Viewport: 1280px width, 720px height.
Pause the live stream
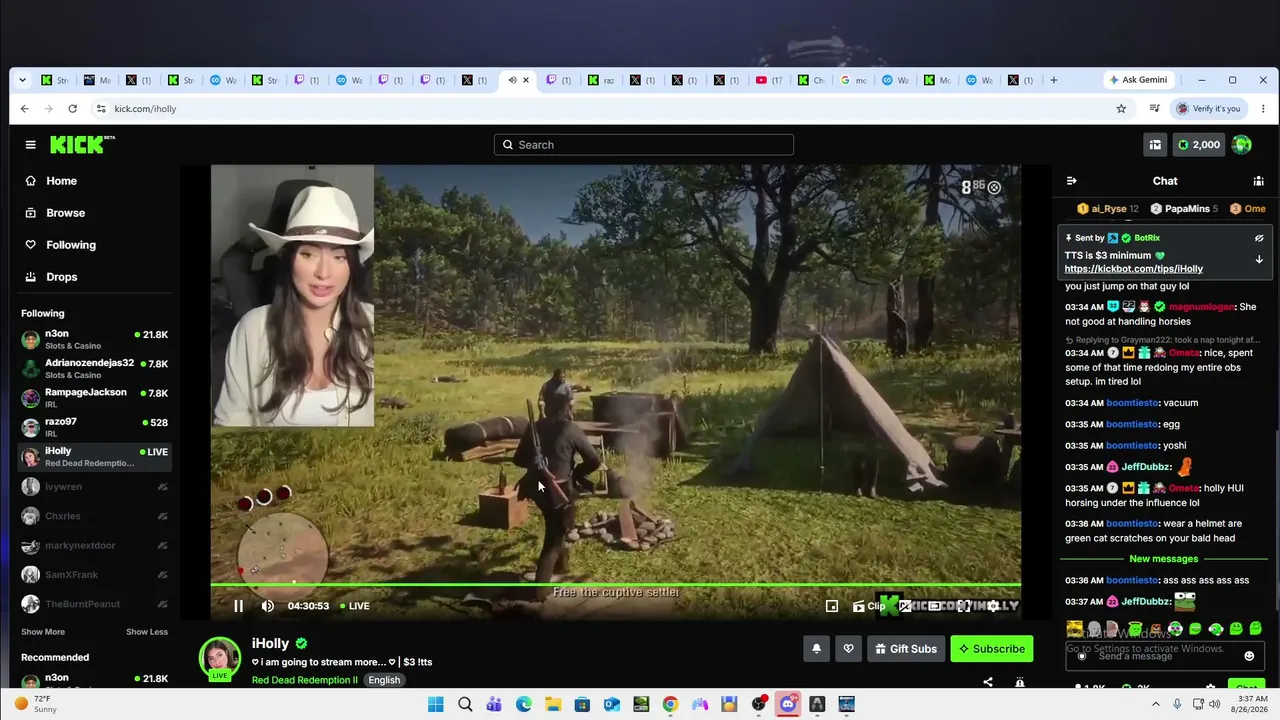click(238, 606)
